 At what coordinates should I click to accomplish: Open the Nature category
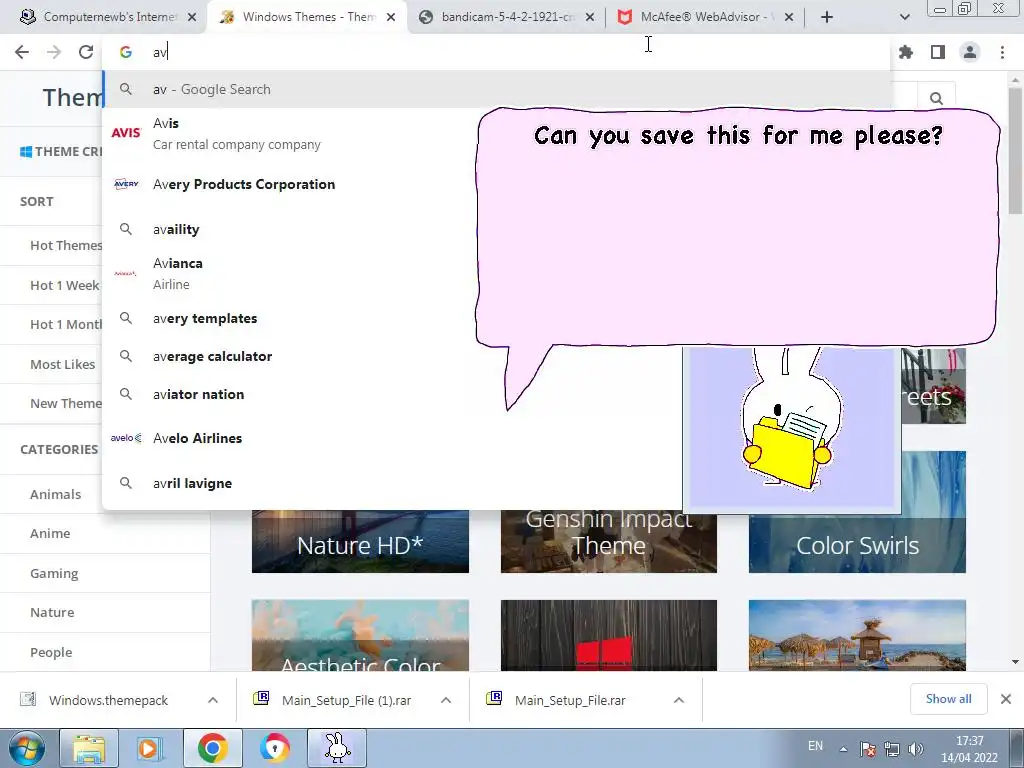(52, 613)
